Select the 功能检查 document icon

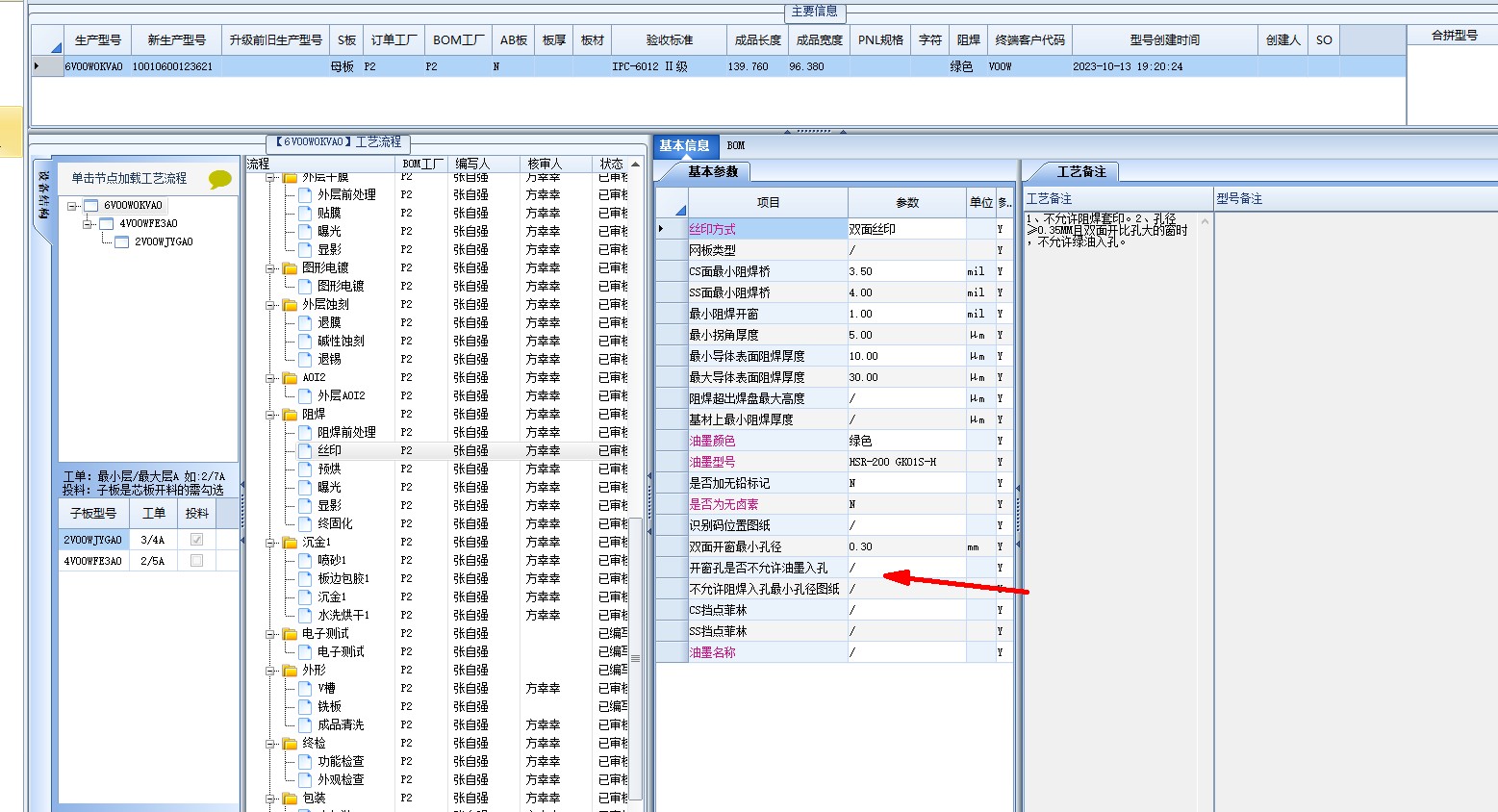305,761
